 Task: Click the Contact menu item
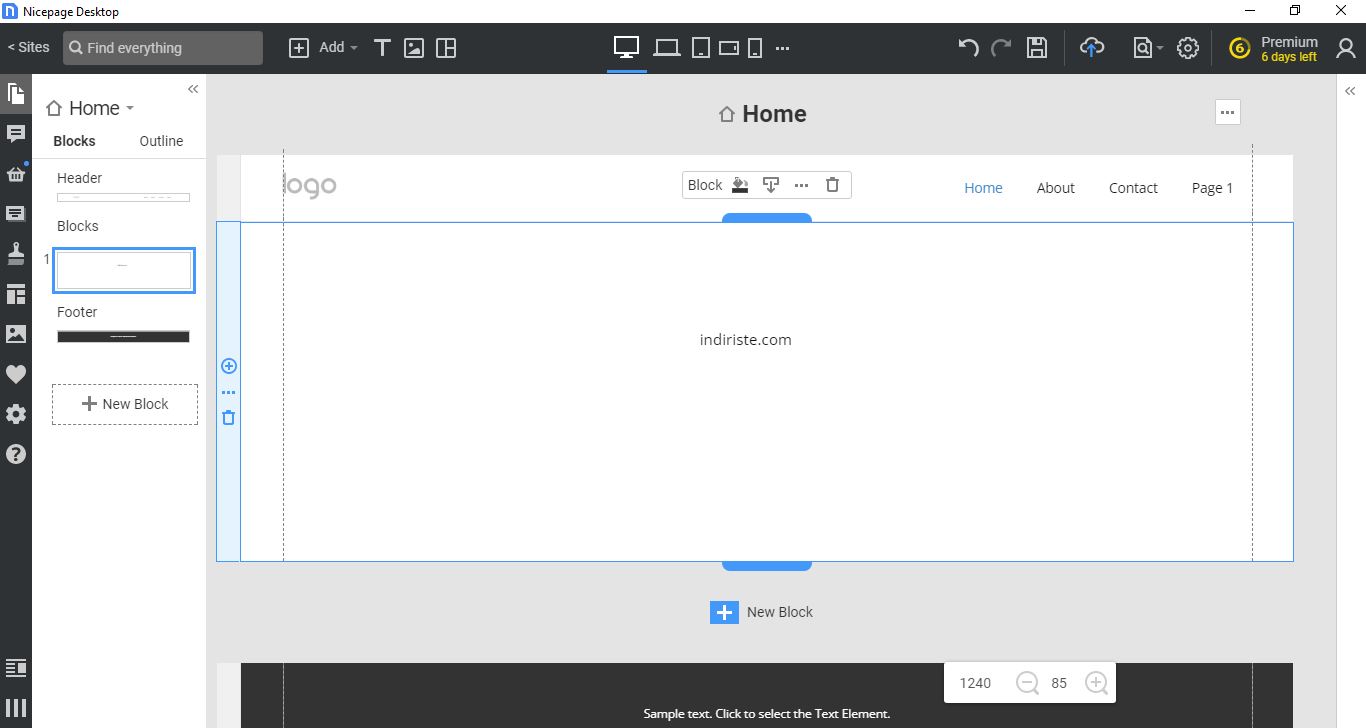point(1133,188)
